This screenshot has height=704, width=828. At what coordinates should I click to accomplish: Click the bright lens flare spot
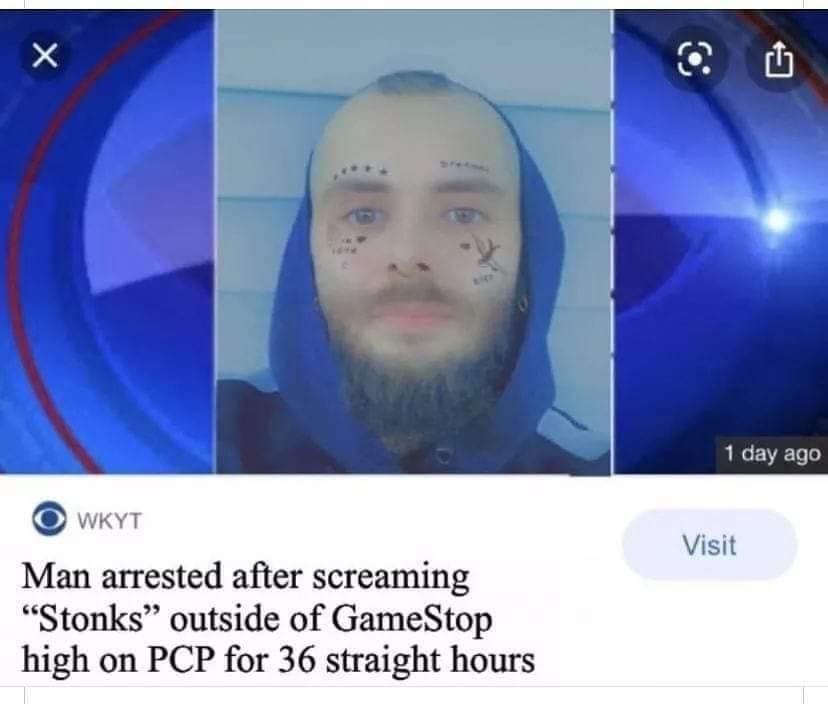click(777, 220)
